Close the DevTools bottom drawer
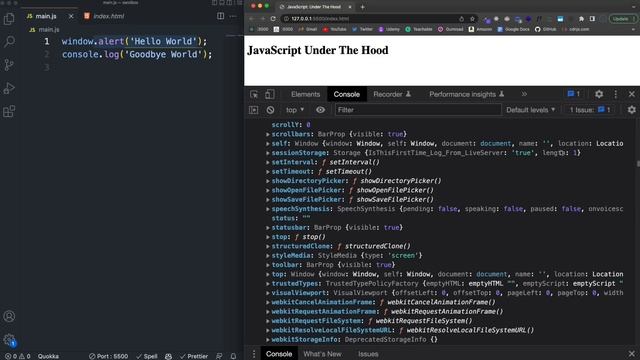 [631, 353]
